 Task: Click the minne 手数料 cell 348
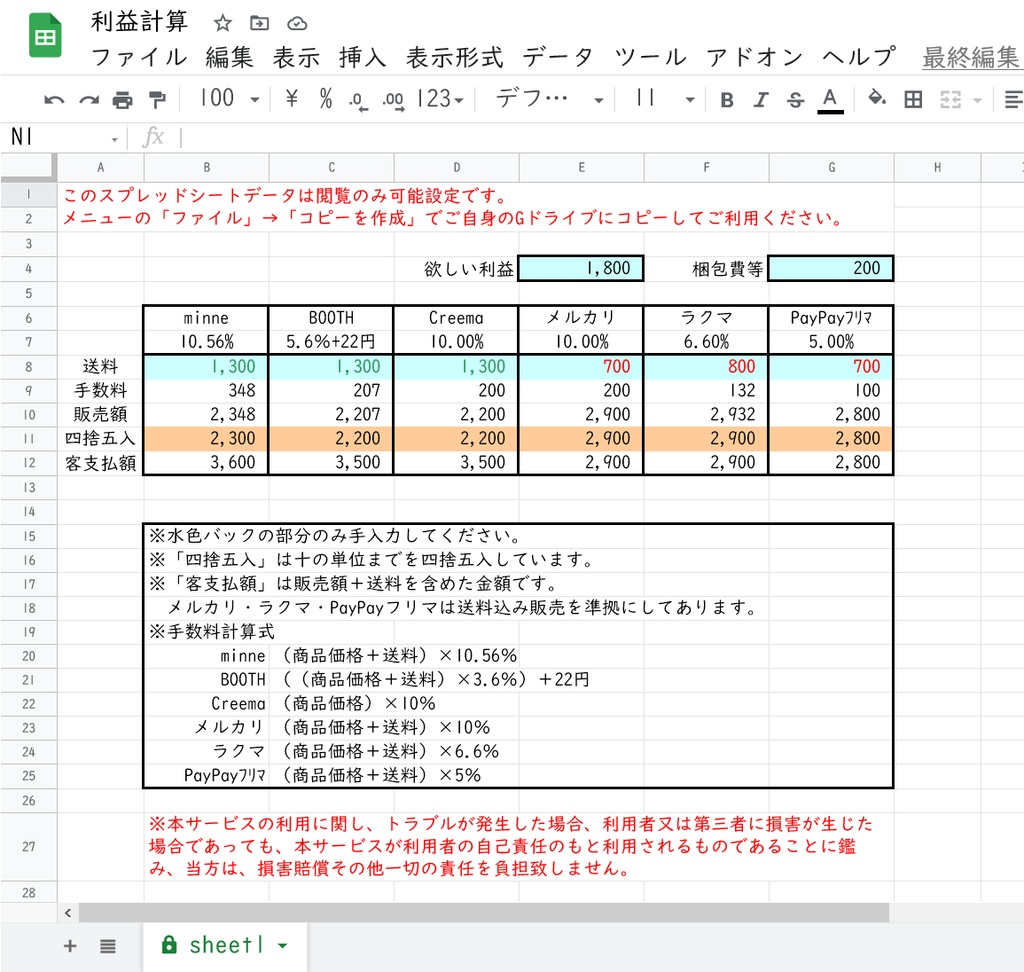[x=206, y=391]
